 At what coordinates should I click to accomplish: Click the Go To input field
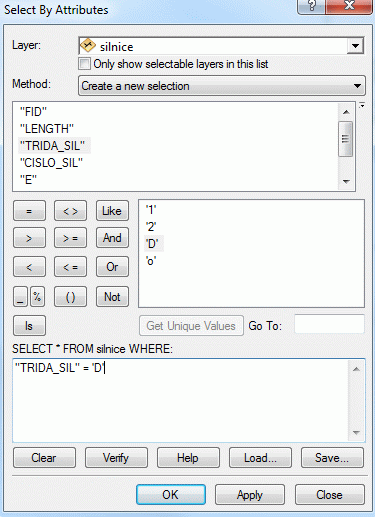pyautogui.click(x=329, y=324)
